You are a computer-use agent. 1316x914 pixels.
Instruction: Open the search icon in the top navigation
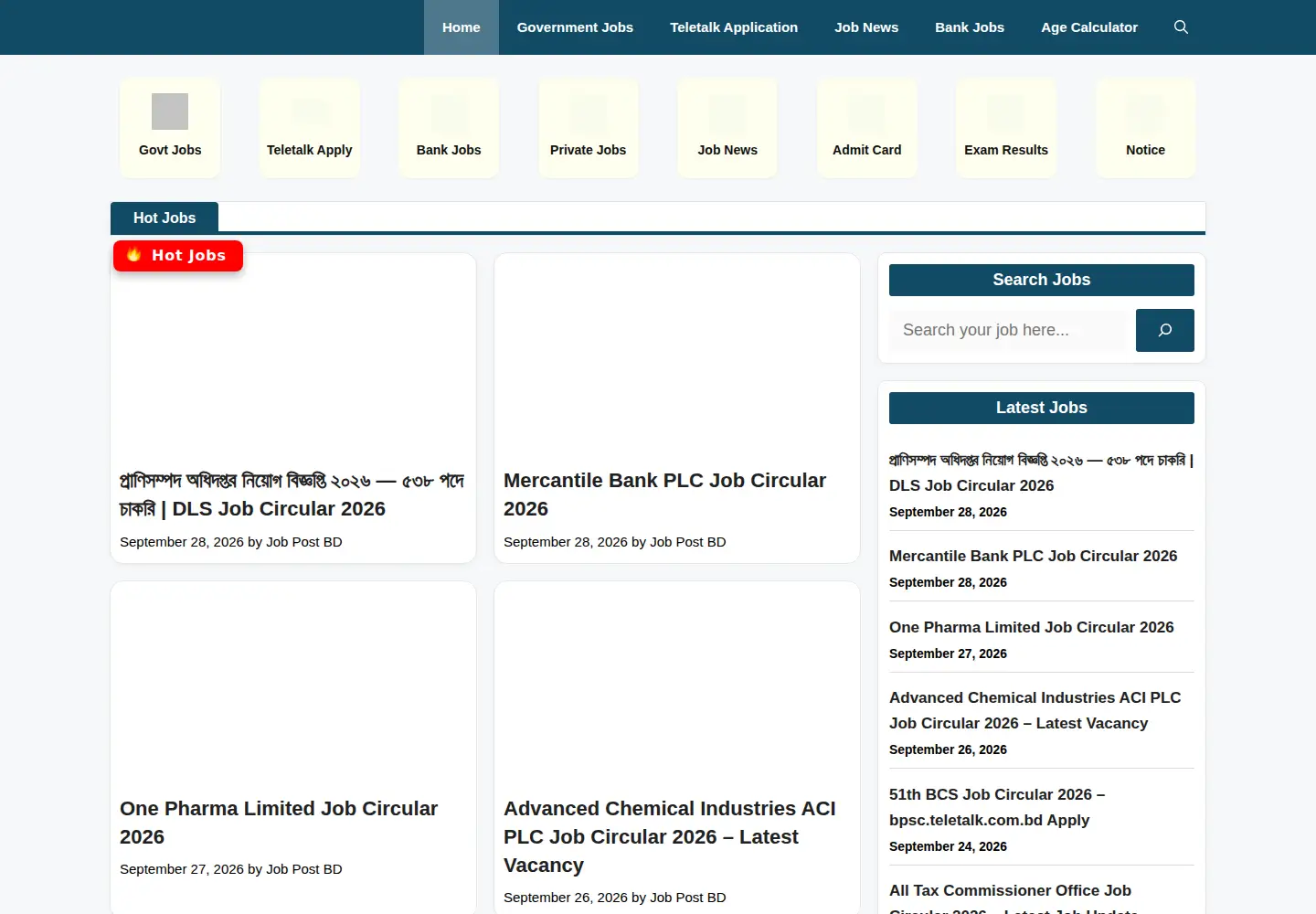(x=1181, y=27)
